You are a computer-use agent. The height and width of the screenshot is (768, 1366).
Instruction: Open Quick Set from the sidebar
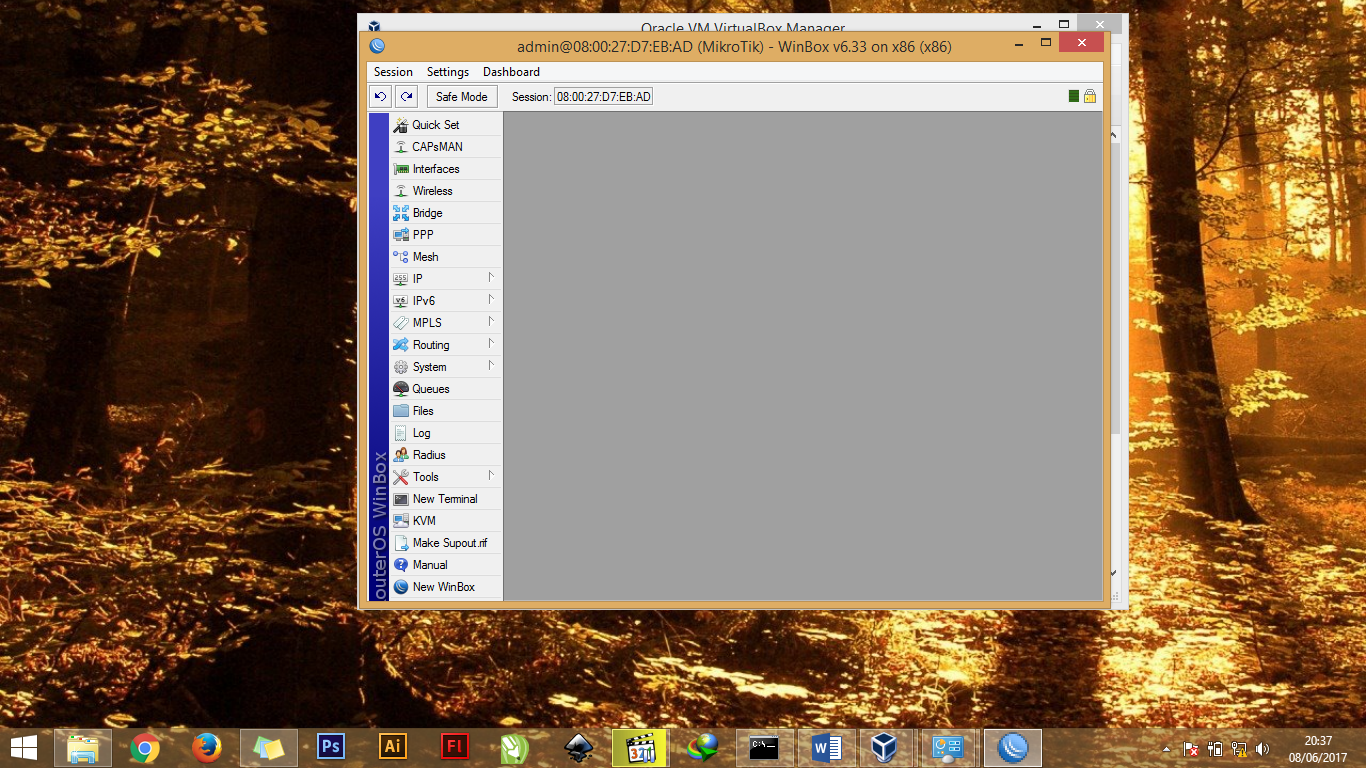[x=445, y=125]
